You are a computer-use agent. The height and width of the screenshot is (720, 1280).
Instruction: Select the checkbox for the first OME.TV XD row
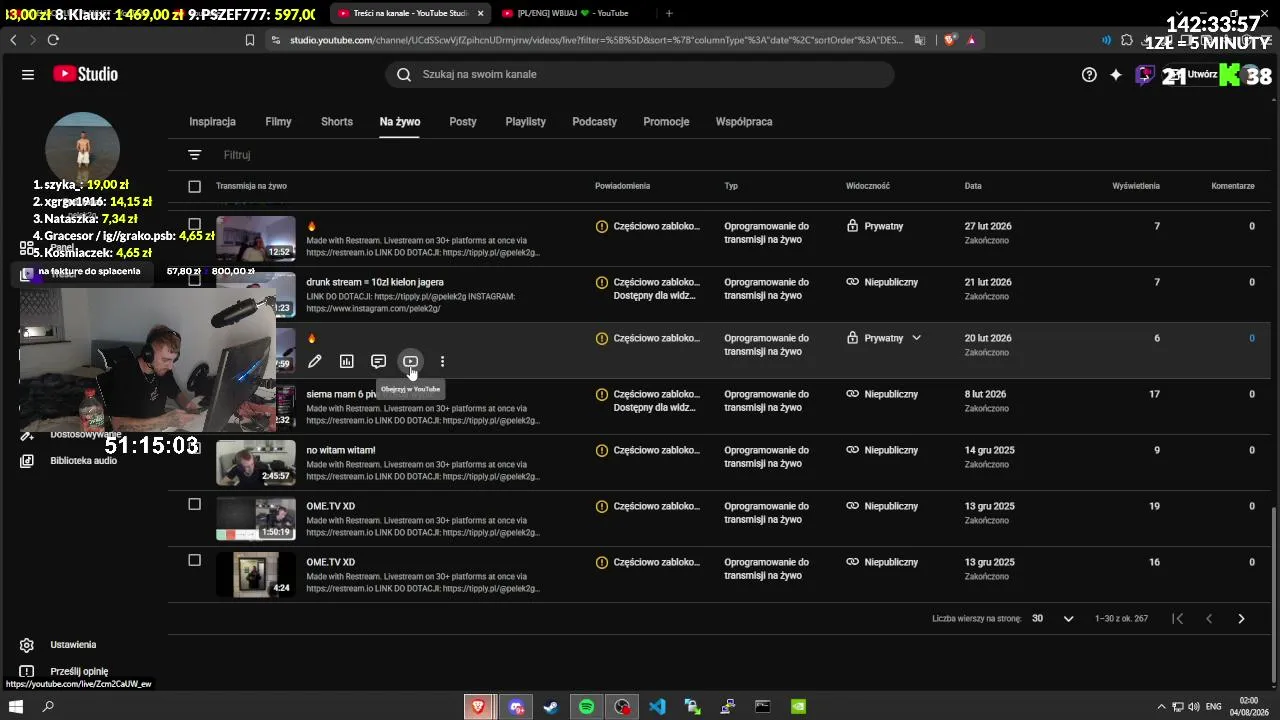coord(195,505)
